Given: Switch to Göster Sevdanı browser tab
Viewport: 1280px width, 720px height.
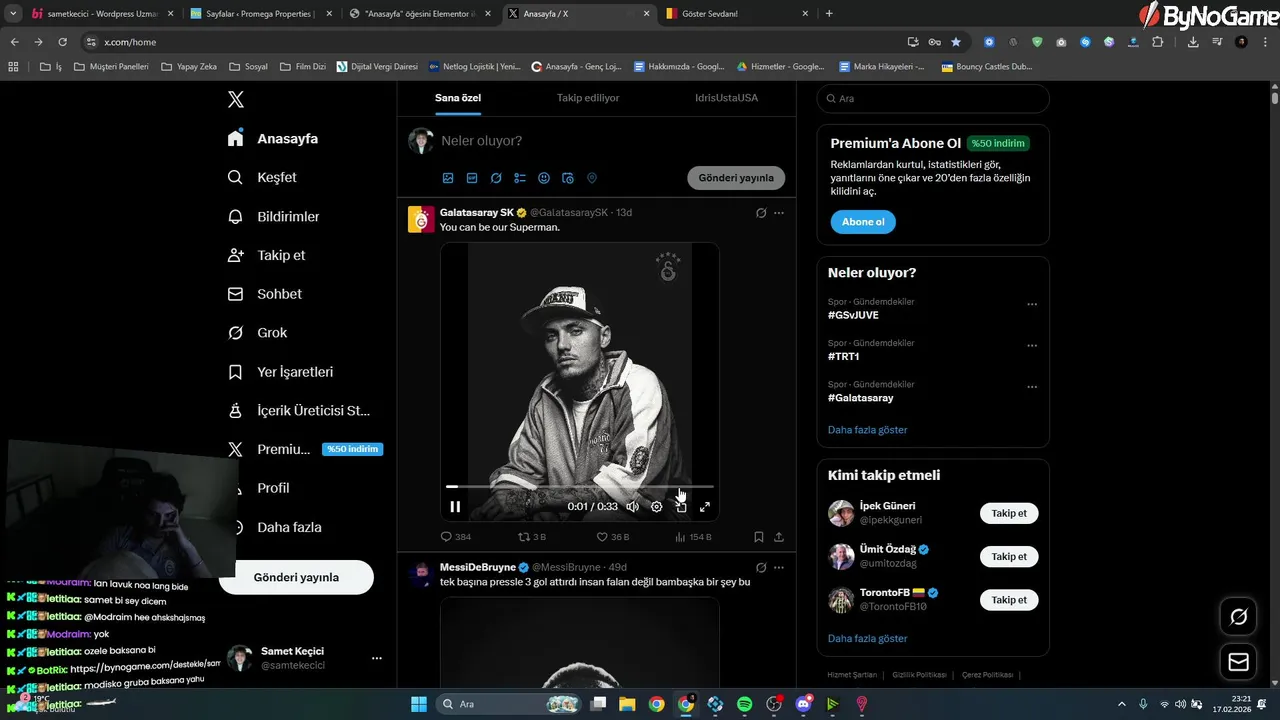Looking at the screenshot, I should pos(738,14).
